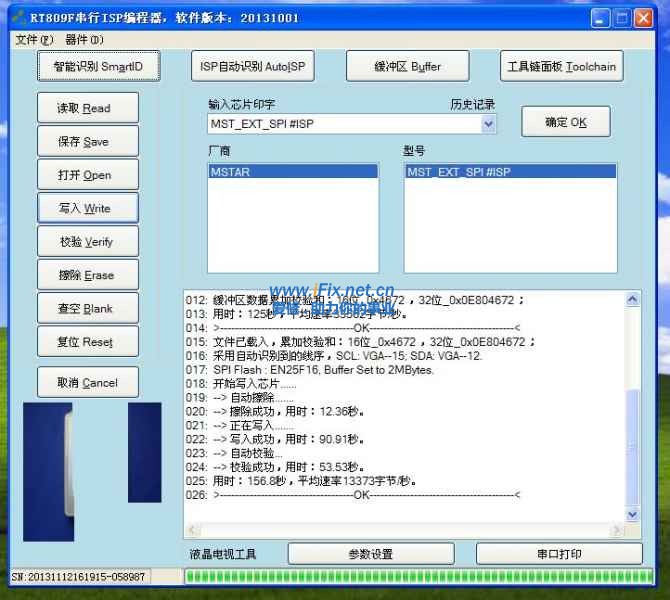Screen dimensions: 670x600
Task: Run the 查空 Blank check
Action: tap(88, 308)
